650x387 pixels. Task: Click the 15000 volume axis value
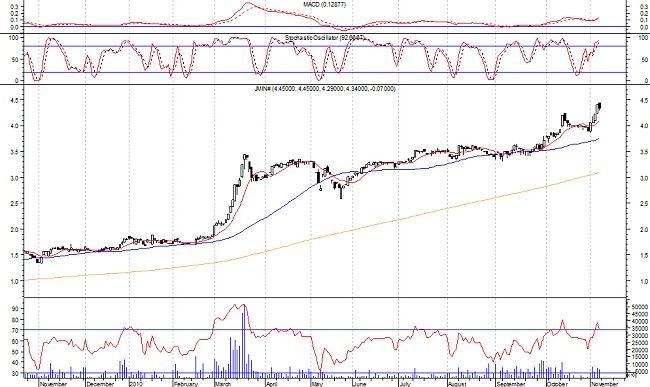(x=639, y=357)
